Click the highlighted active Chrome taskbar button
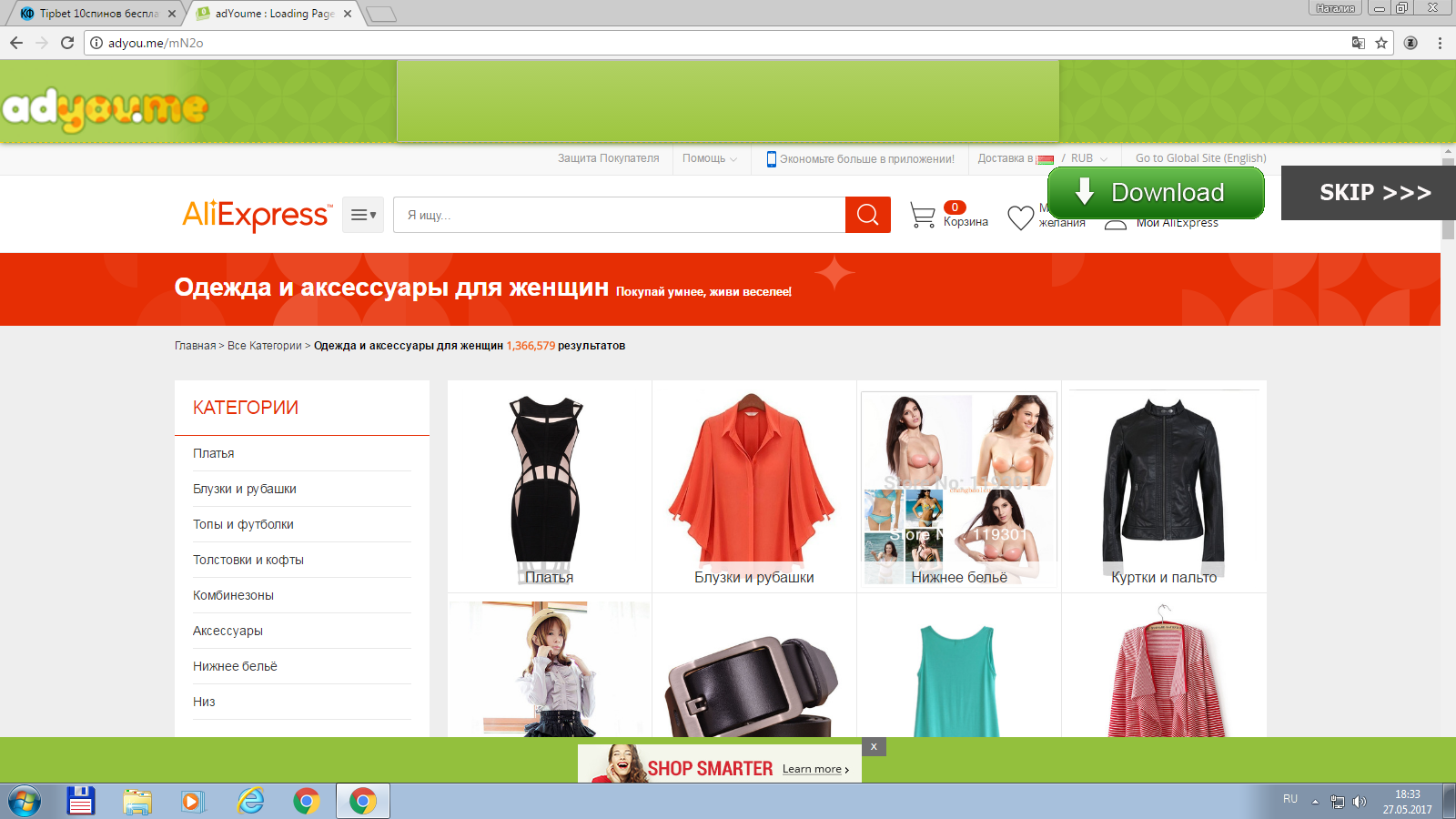This screenshot has width=1456, height=819. pyautogui.click(x=363, y=802)
